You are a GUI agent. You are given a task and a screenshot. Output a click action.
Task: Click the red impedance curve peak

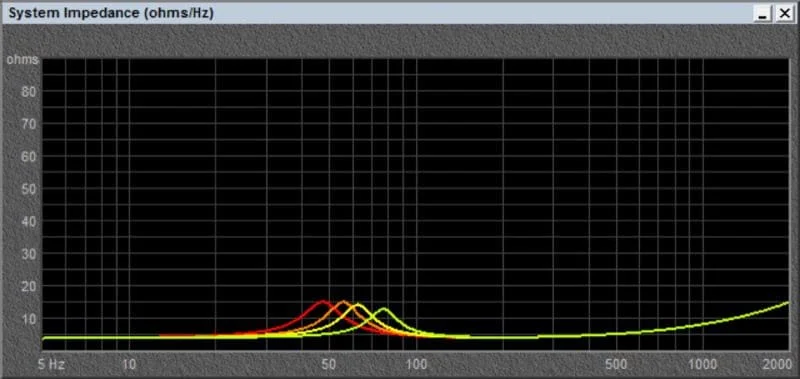[x=322, y=301]
